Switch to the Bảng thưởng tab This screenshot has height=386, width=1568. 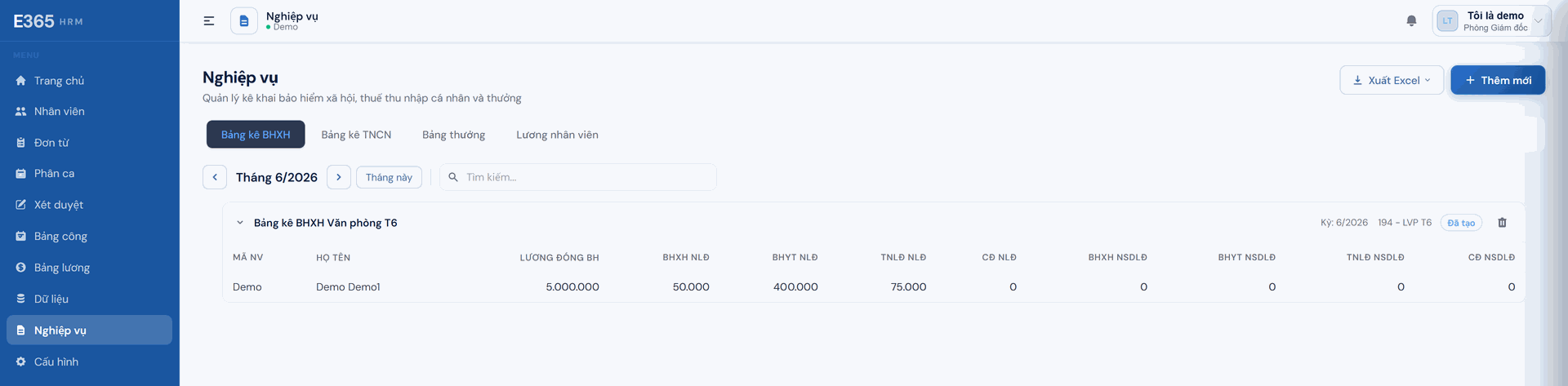453,135
